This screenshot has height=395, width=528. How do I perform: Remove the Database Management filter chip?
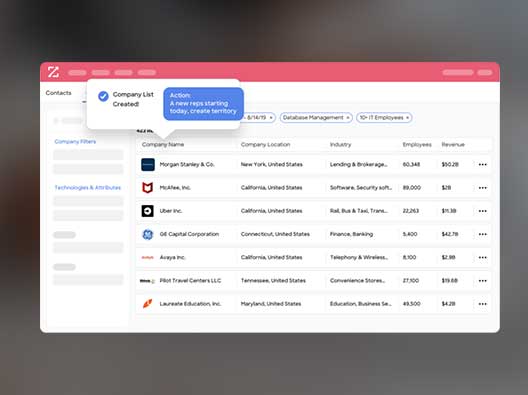pyautogui.click(x=348, y=118)
